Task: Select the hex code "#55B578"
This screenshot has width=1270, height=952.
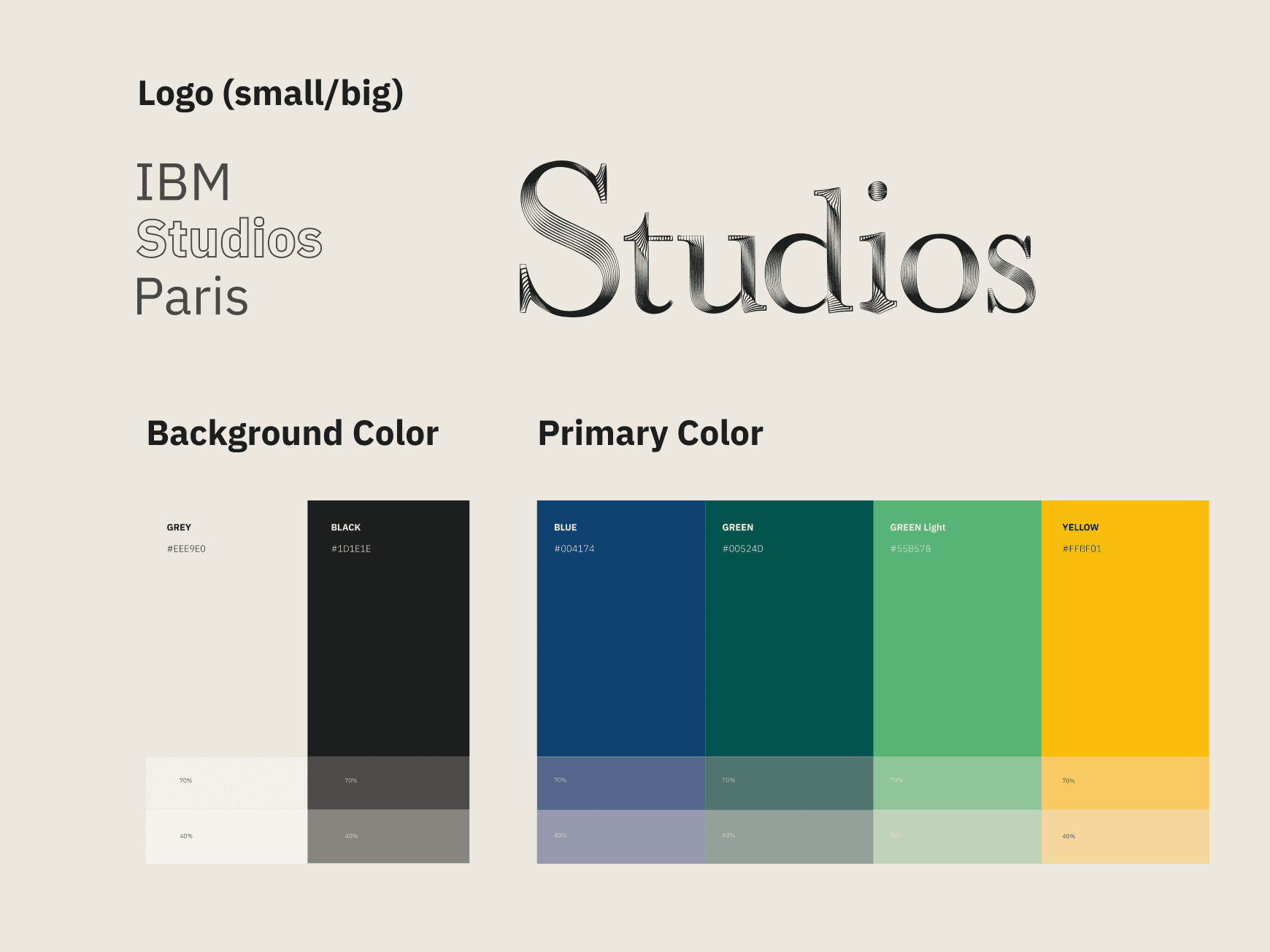Action: (x=910, y=549)
